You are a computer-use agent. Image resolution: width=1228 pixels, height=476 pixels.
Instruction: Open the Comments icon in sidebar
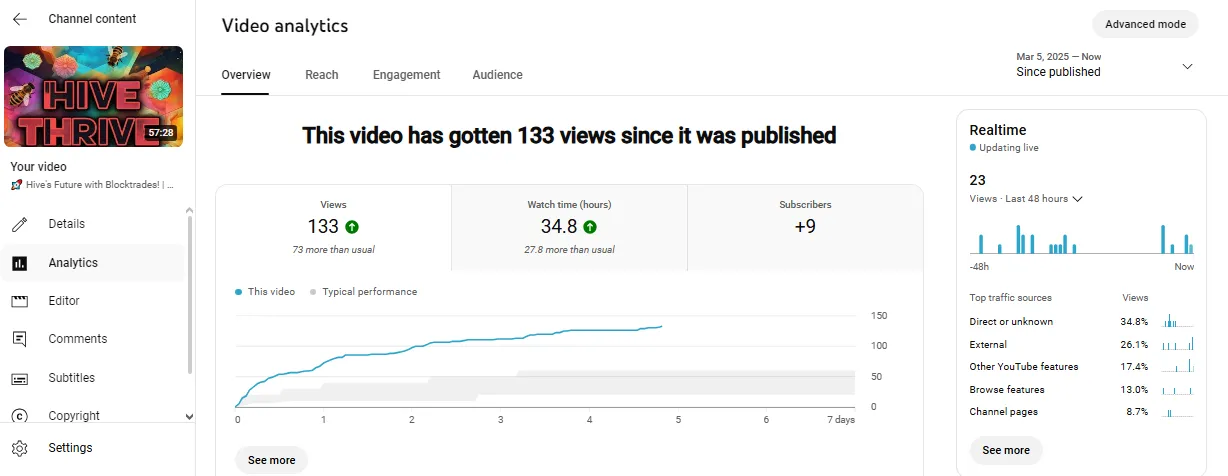tap(20, 339)
